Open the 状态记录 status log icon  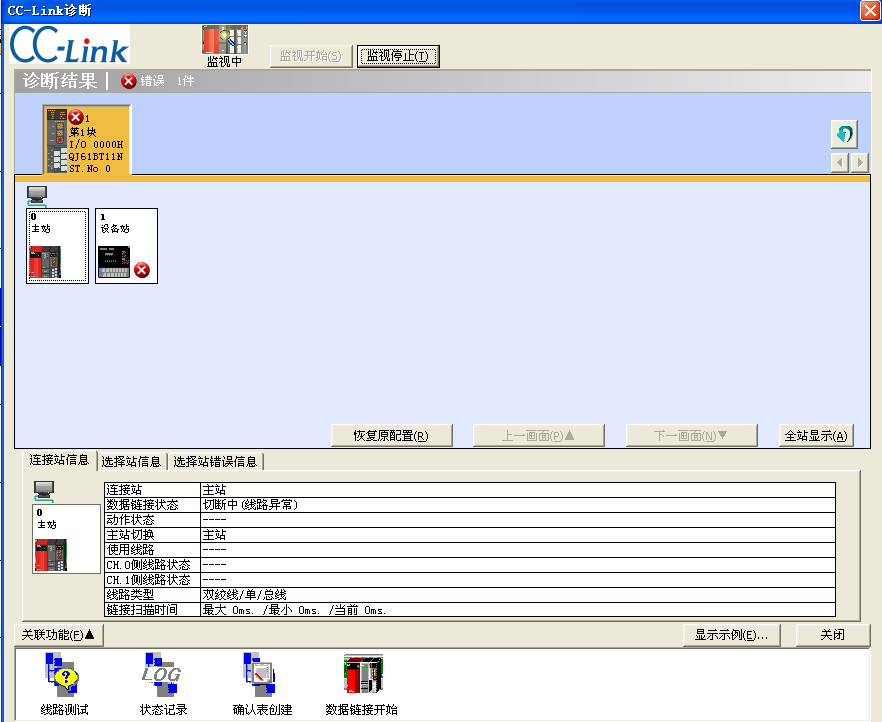tap(163, 677)
